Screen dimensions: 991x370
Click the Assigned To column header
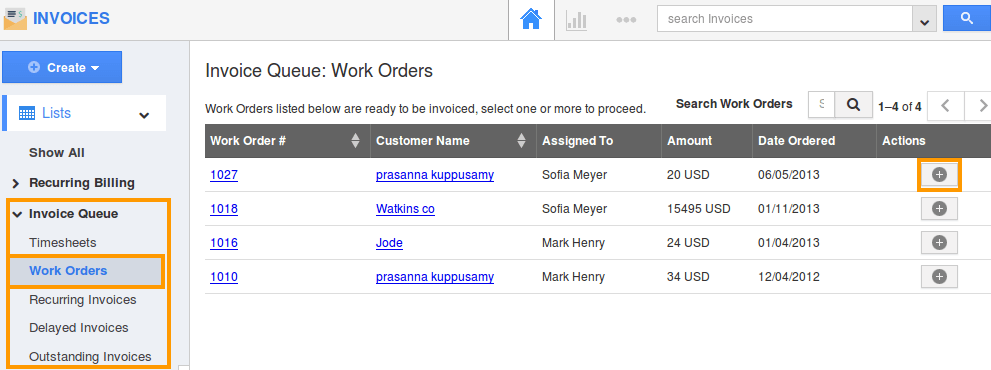tap(577, 141)
